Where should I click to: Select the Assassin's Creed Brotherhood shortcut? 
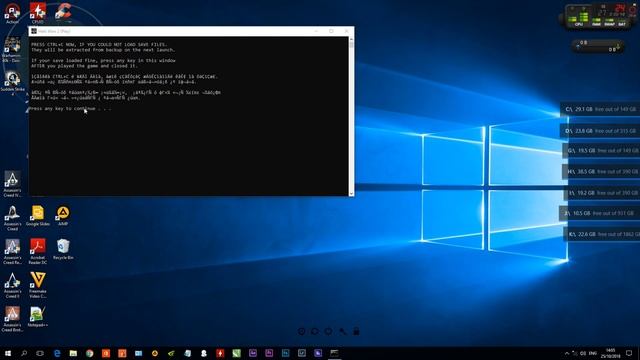[12, 318]
